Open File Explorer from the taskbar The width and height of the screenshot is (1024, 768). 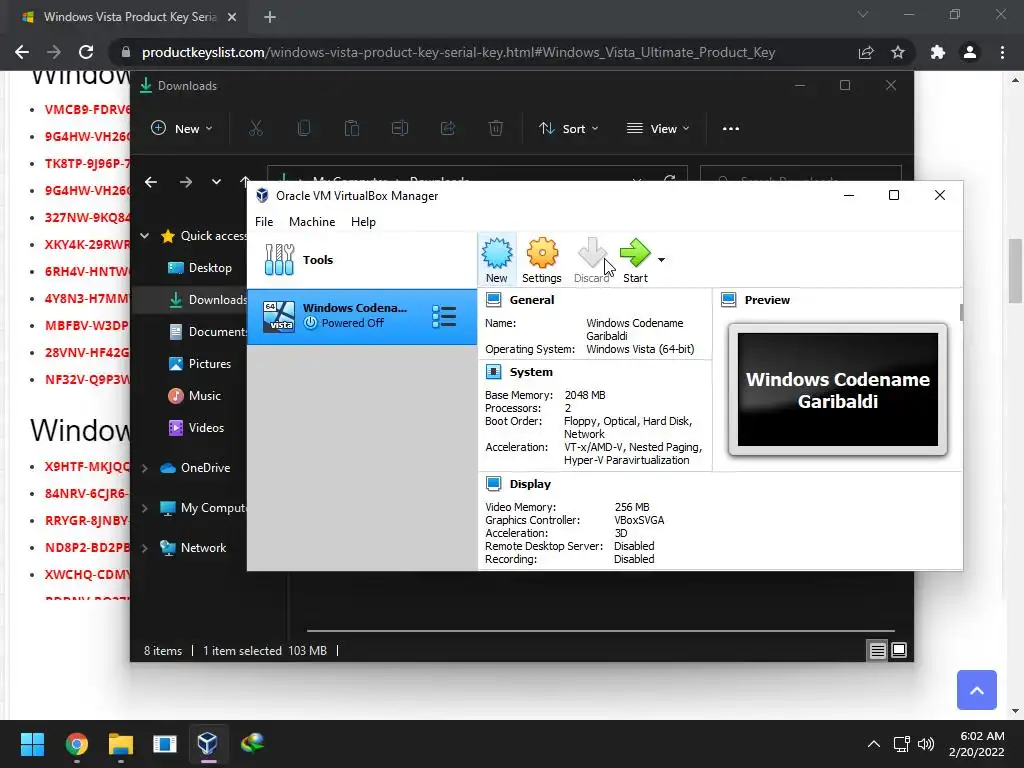(x=121, y=743)
